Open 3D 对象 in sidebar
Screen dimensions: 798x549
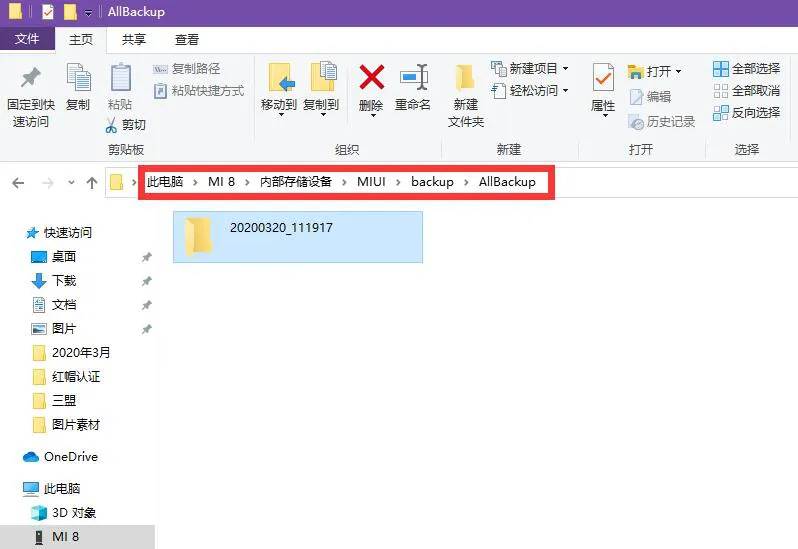[64, 512]
